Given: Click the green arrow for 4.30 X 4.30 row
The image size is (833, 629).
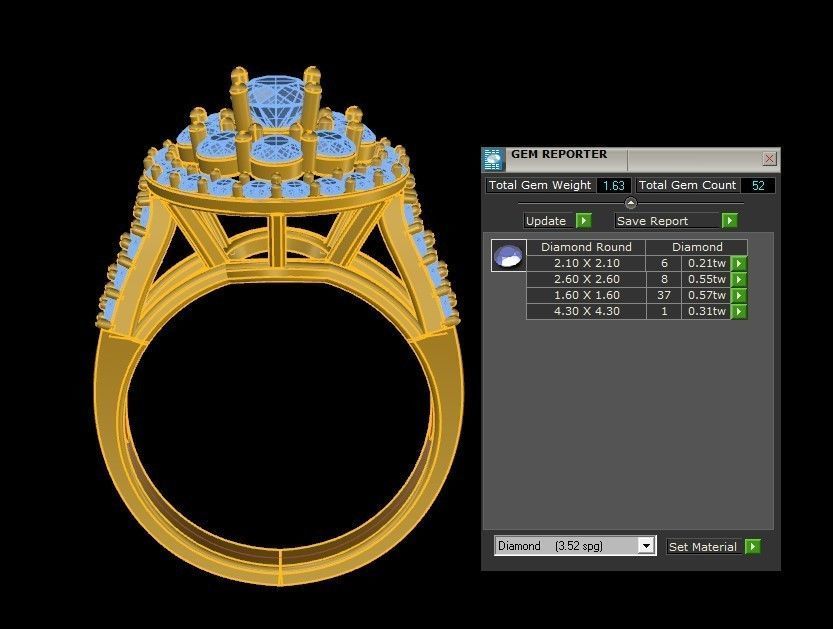Looking at the screenshot, I should click(738, 311).
